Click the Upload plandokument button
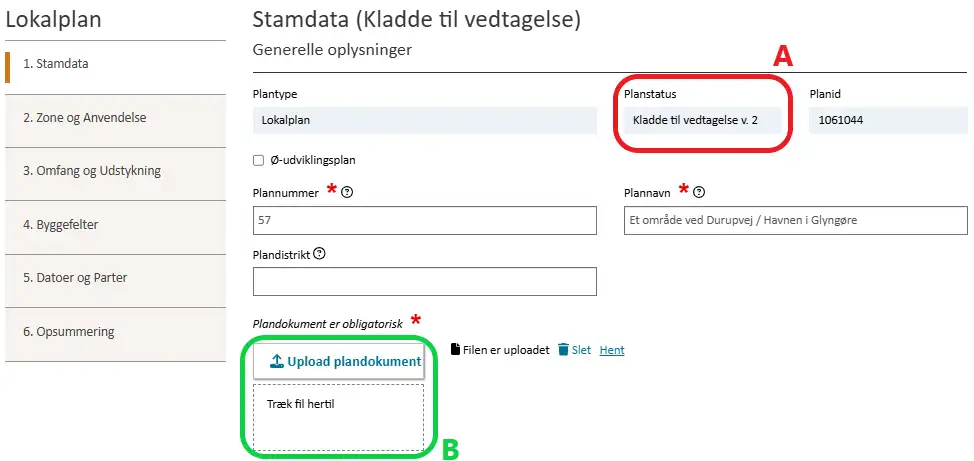The image size is (974, 461). point(339,361)
